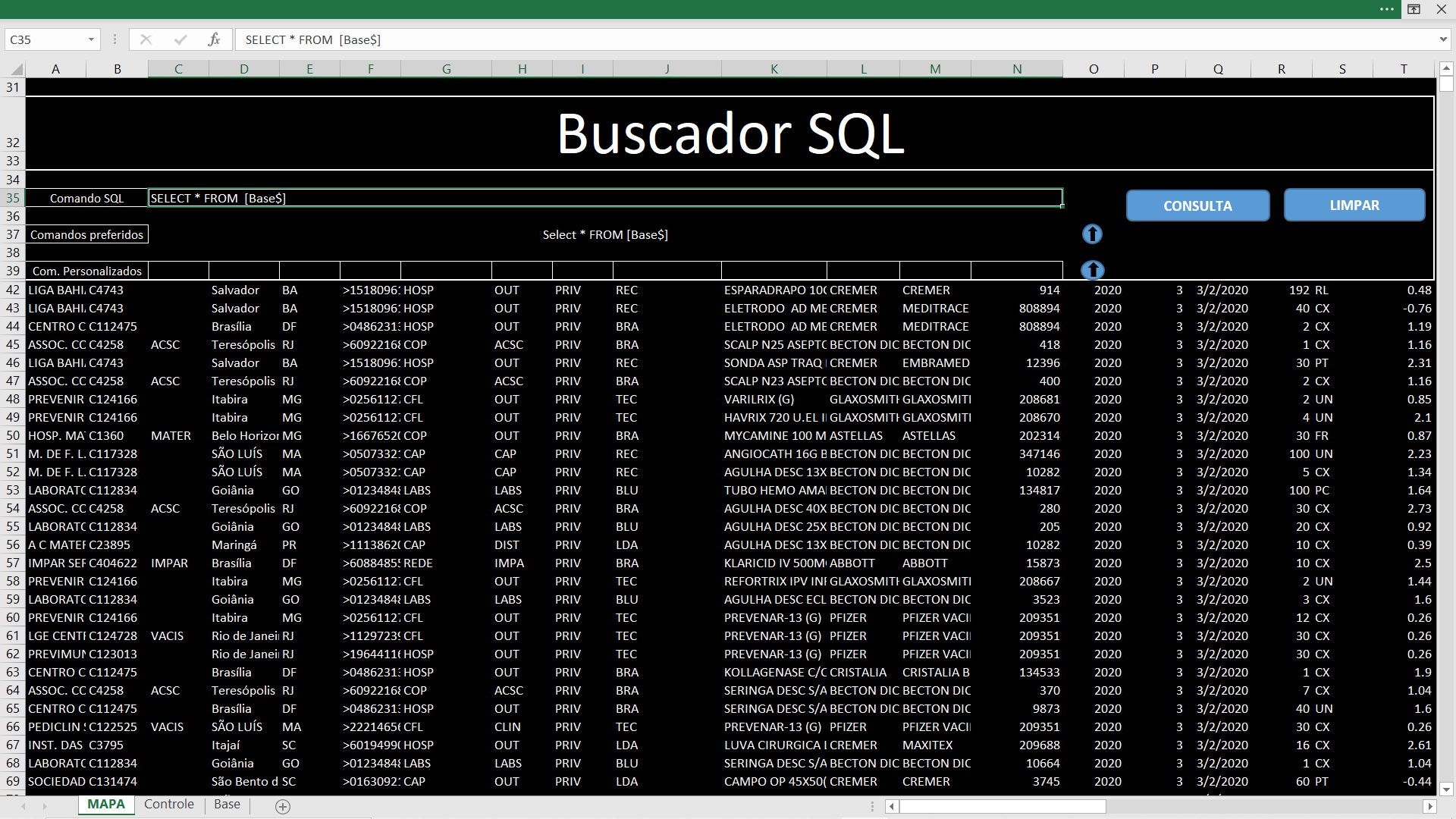Click KLARICID IV 500M product cell
Viewport: 1456px width, 819px height.
774,563
